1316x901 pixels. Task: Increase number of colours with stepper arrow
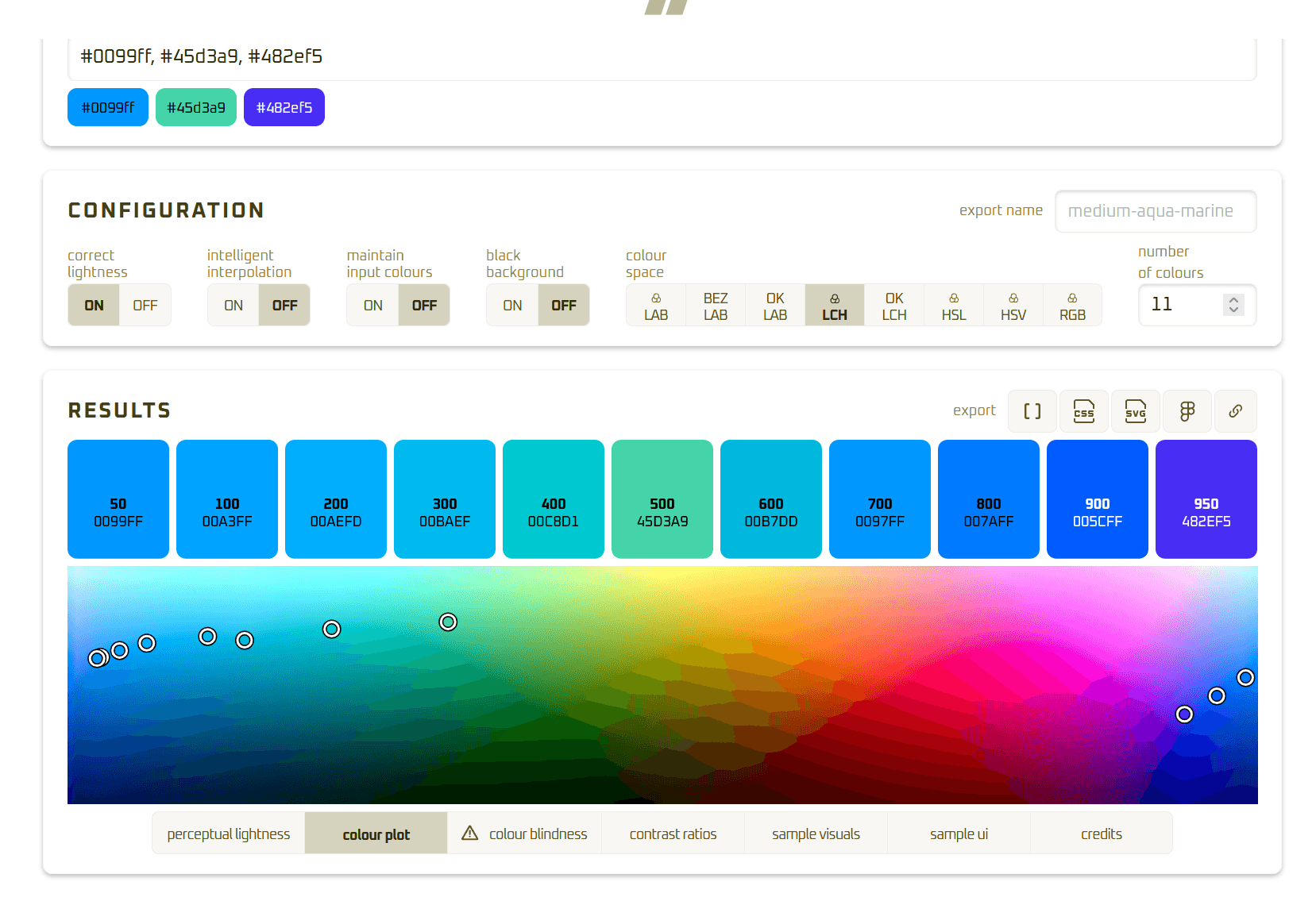tap(1233, 298)
